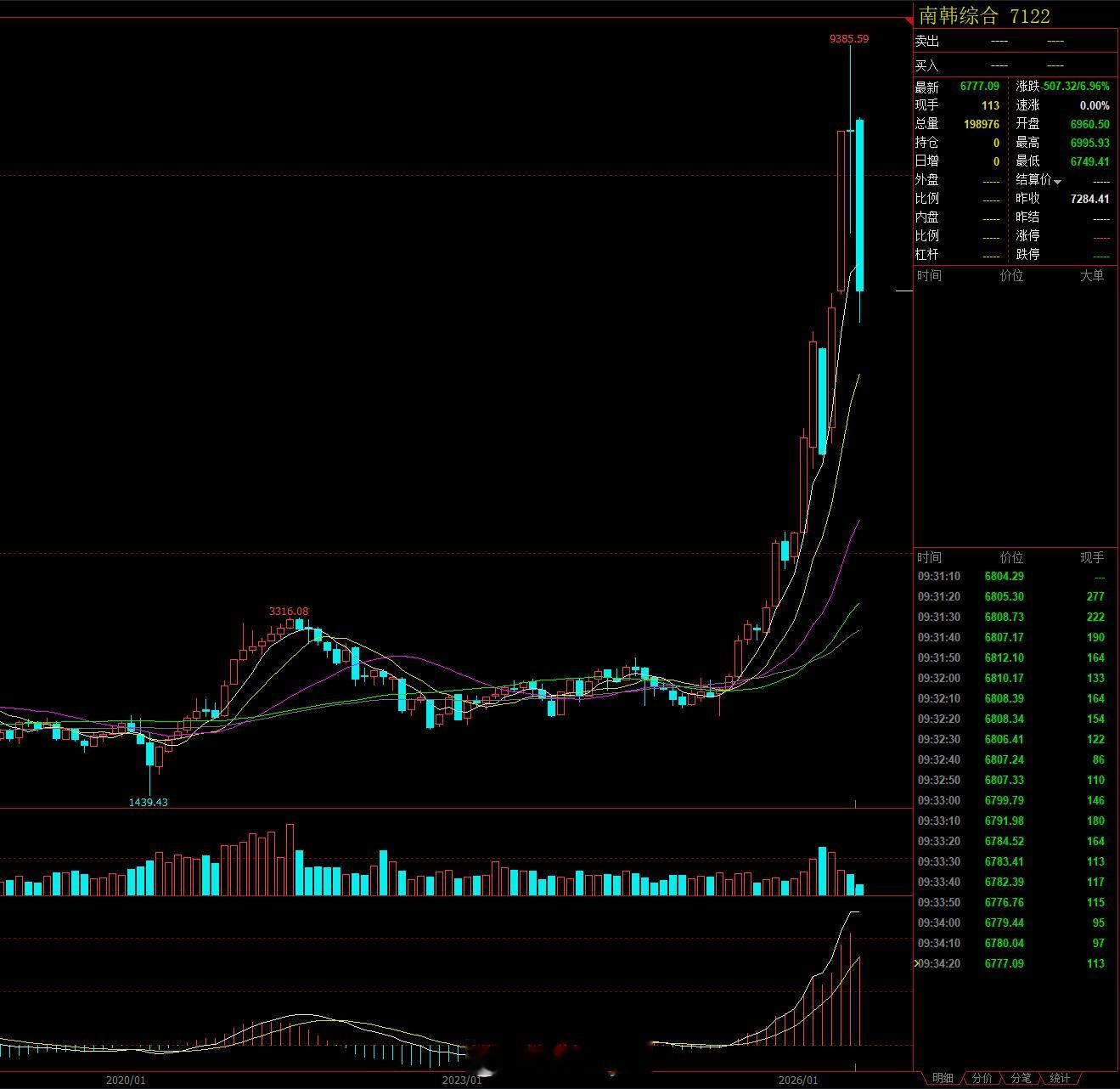The height and width of the screenshot is (1089, 1120).
Task: Select the 09:33:50 tick row
Action: point(1016,902)
